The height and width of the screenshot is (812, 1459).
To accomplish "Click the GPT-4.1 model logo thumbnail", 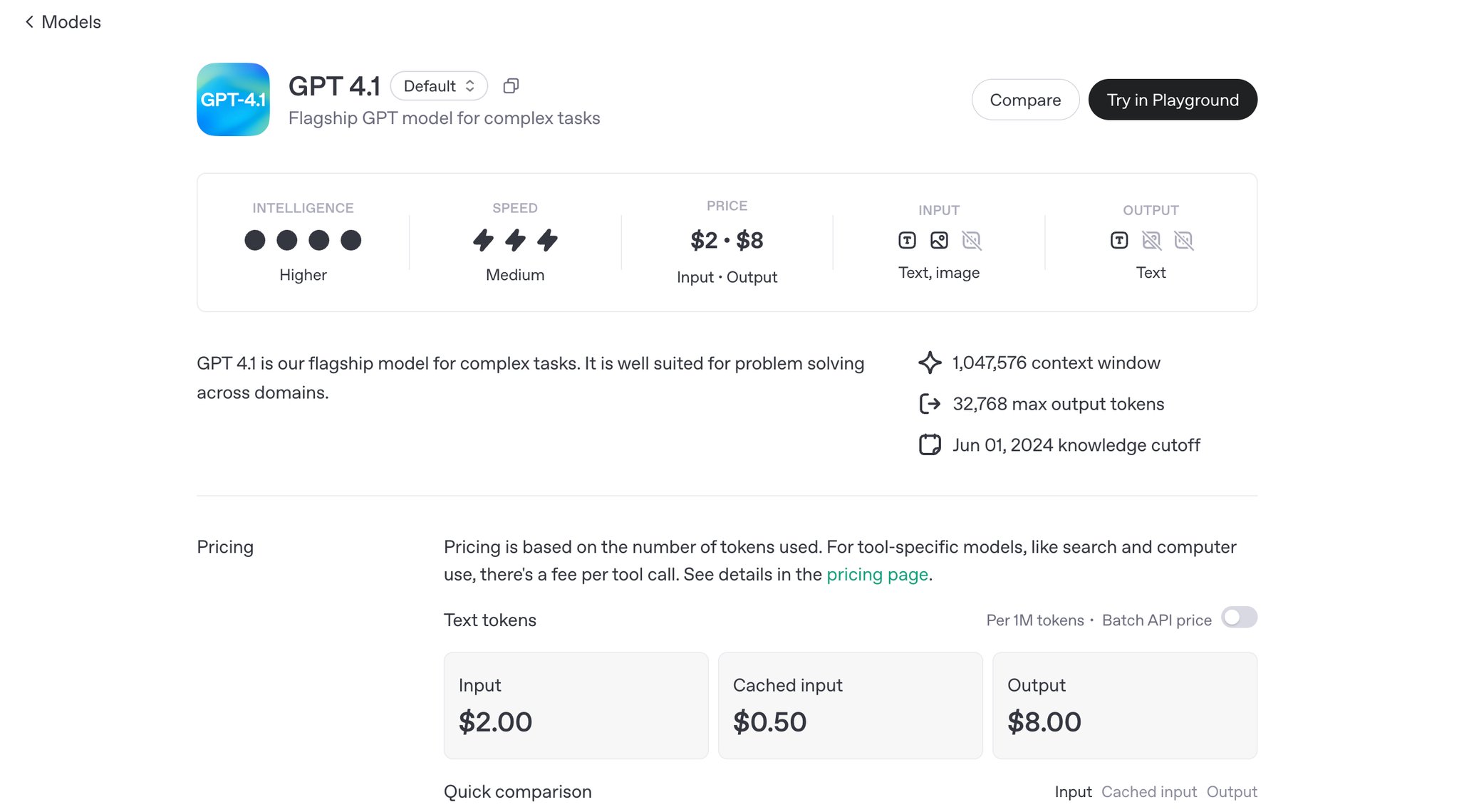I will coord(233,100).
